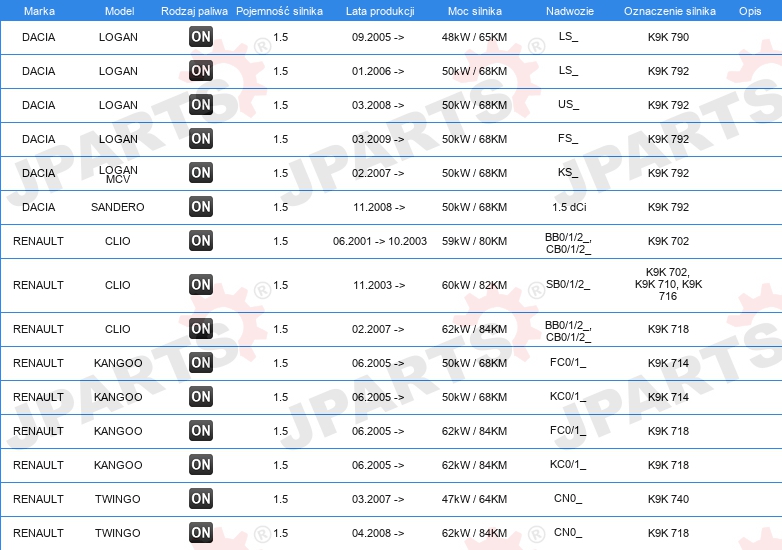
Task: Click the ON badge in the Logan 01.2006 row
Action: (x=201, y=71)
